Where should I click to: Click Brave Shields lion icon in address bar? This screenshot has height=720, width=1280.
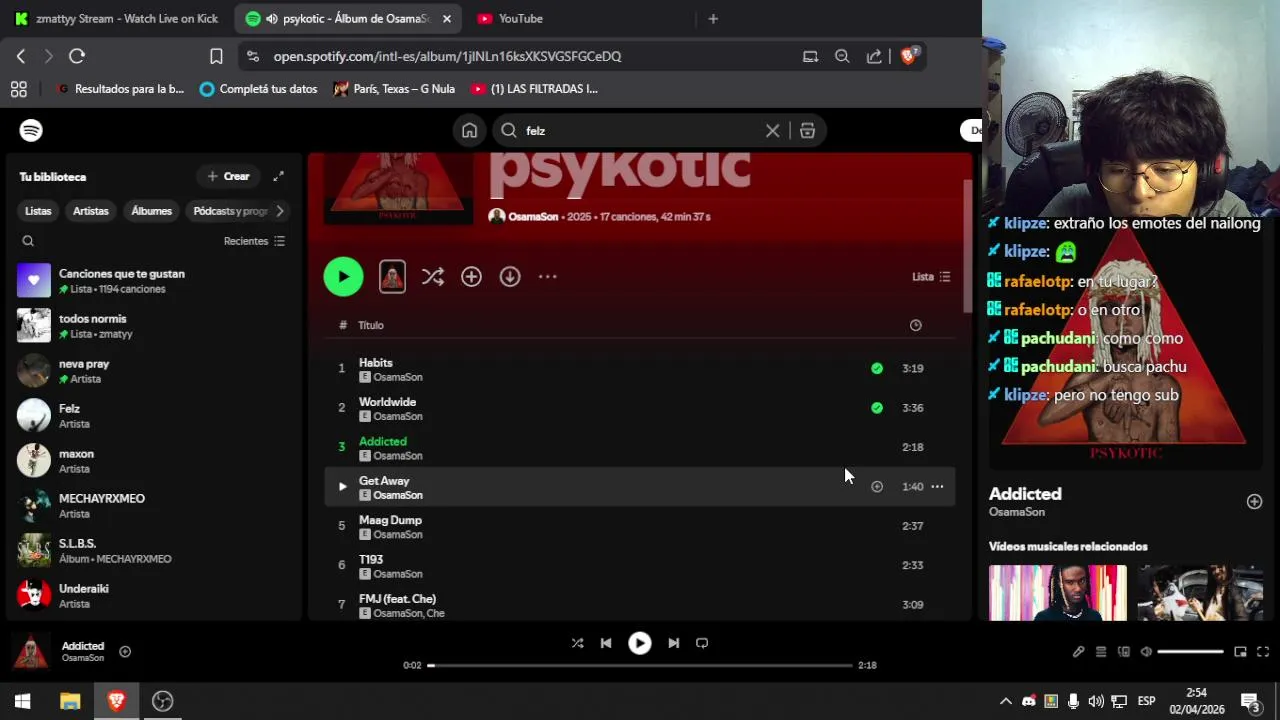(909, 56)
